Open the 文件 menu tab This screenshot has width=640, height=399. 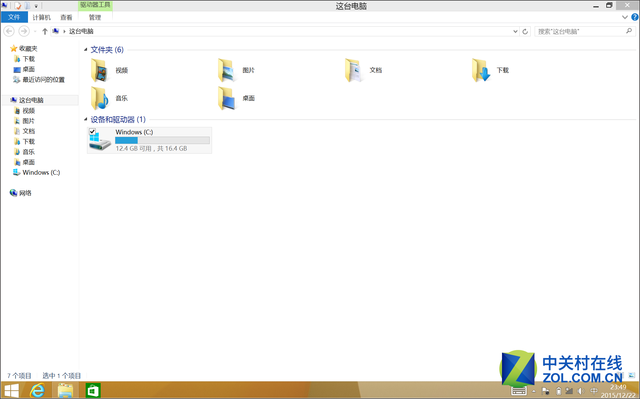[x=14, y=17]
